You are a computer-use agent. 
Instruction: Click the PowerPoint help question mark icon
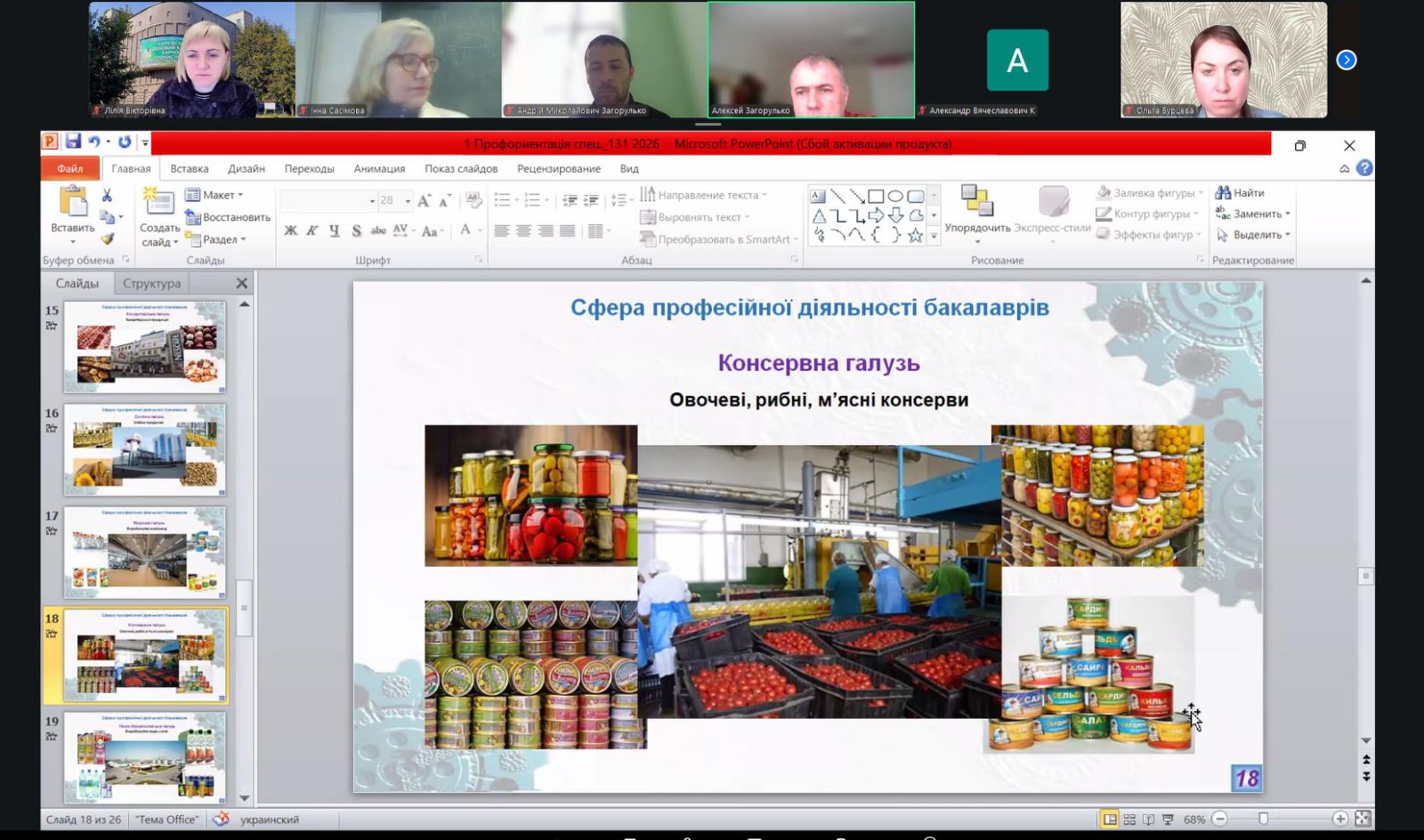pyautogui.click(x=1364, y=168)
